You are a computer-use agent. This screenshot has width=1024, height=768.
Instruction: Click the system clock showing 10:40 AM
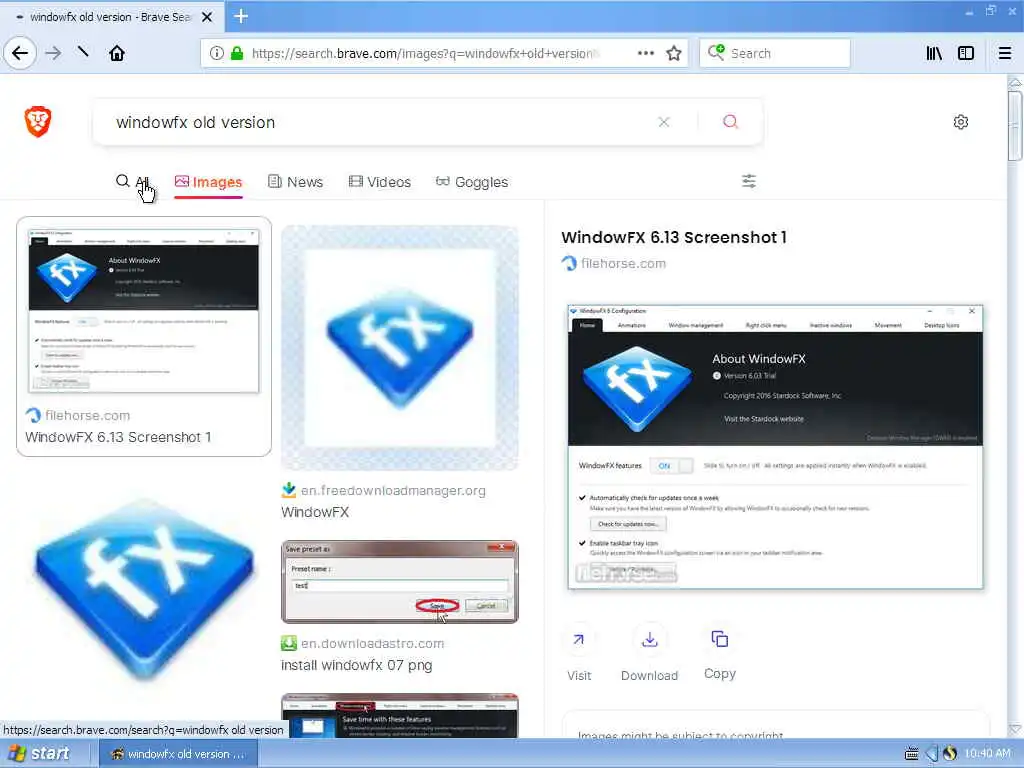pyautogui.click(x=987, y=754)
